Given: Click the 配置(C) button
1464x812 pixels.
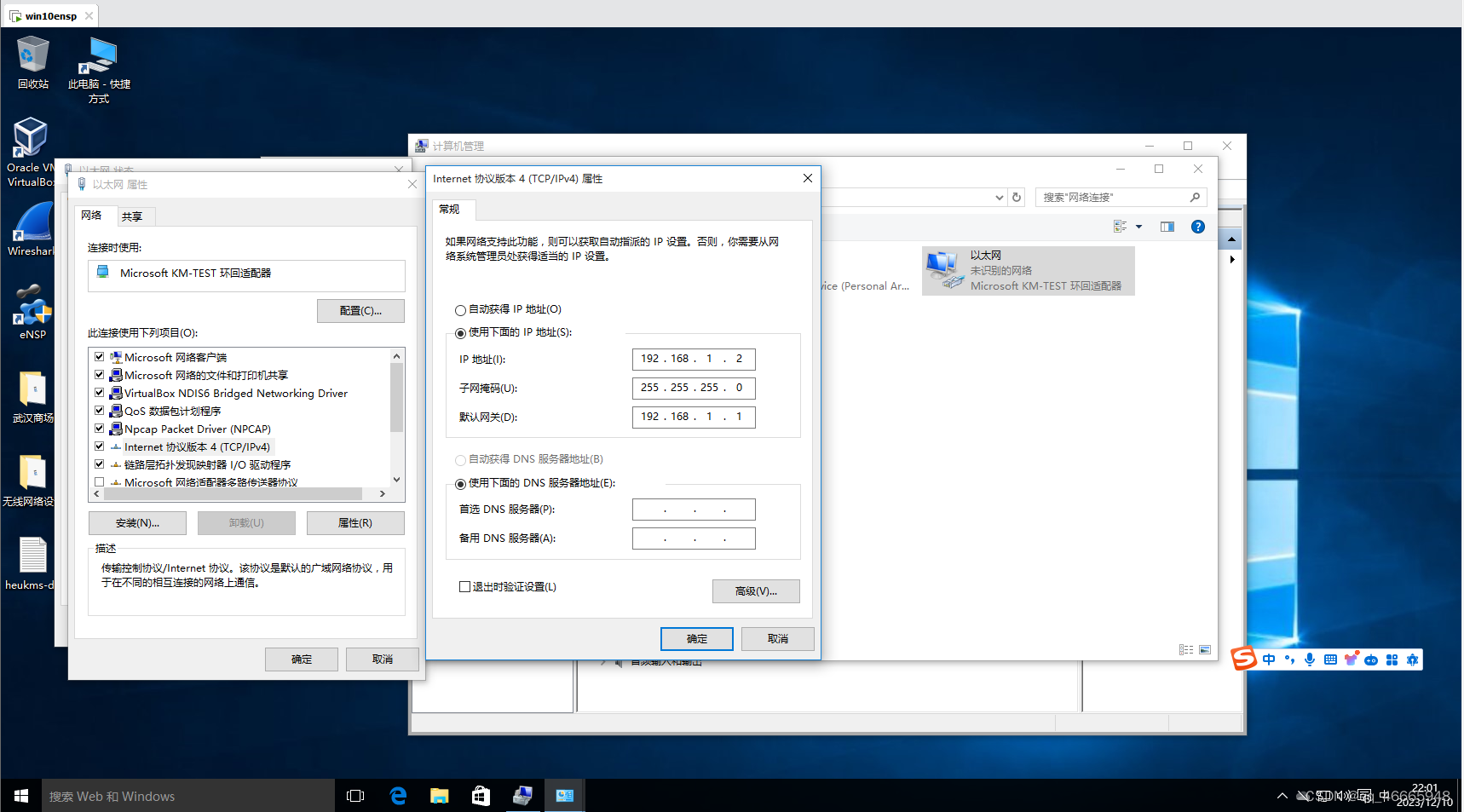Looking at the screenshot, I should (360, 310).
